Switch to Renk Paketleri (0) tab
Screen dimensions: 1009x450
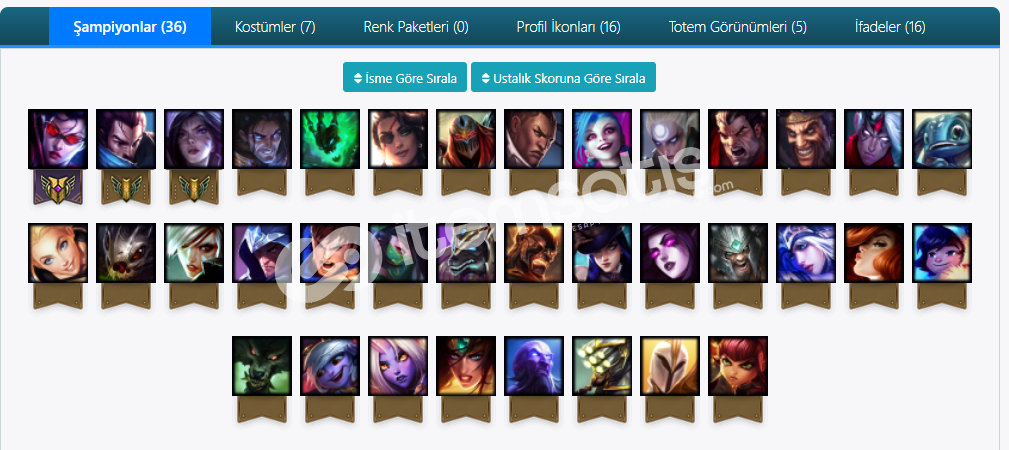pos(416,26)
